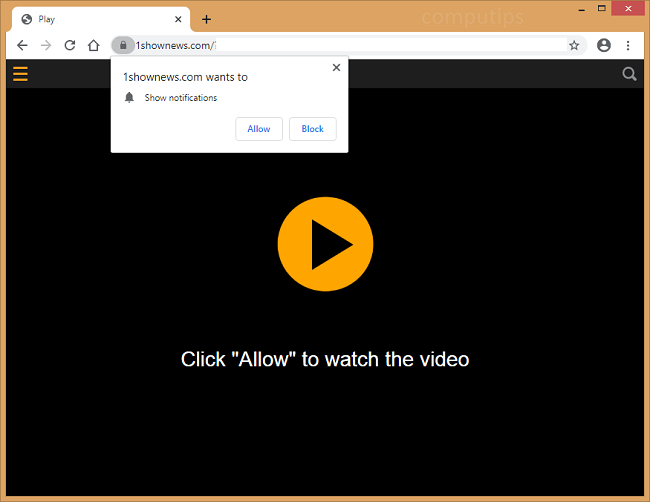
Task: Open a new browser tab
Action: pyautogui.click(x=206, y=19)
